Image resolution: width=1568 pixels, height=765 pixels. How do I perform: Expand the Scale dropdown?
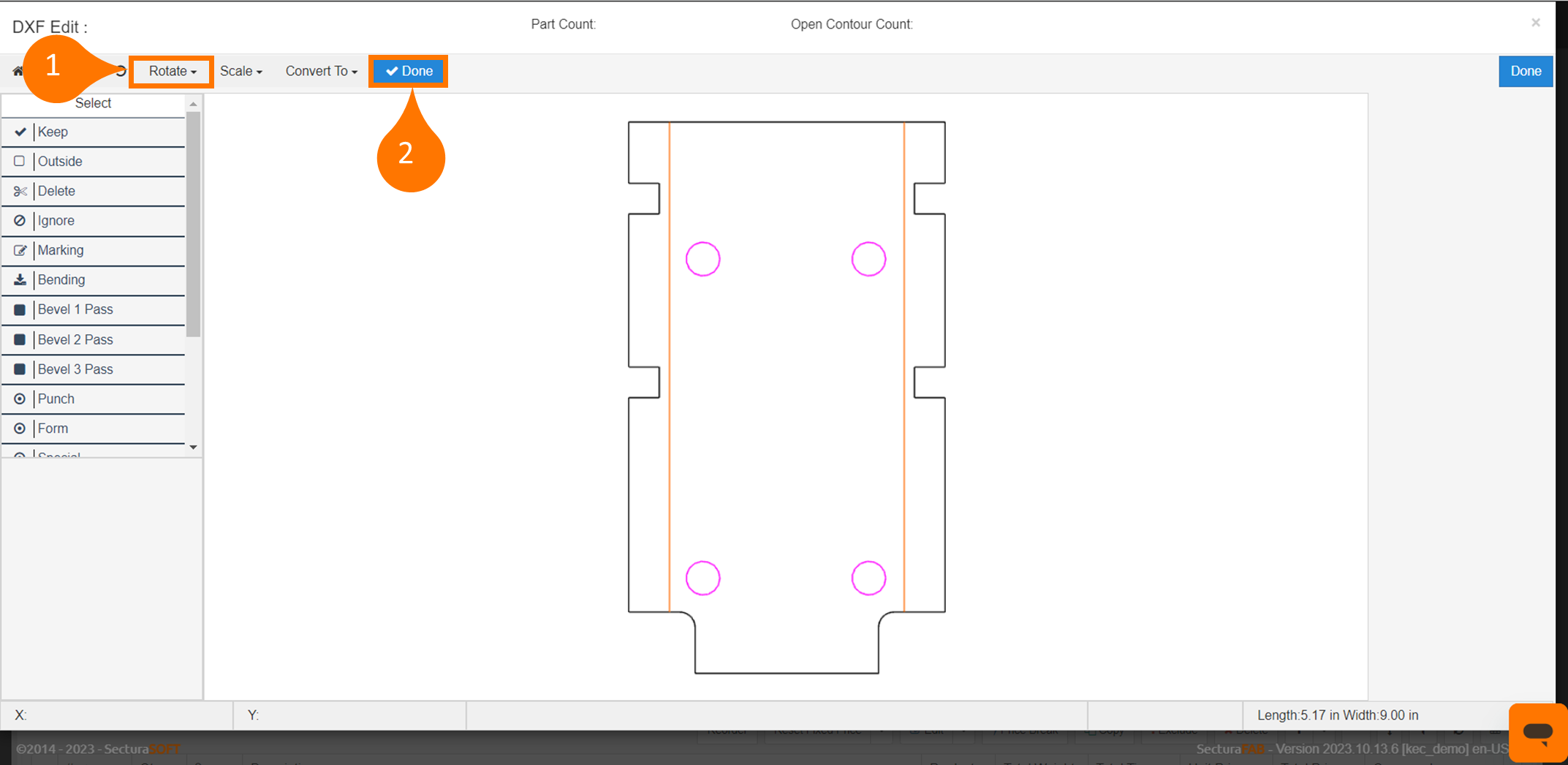[240, 71]
